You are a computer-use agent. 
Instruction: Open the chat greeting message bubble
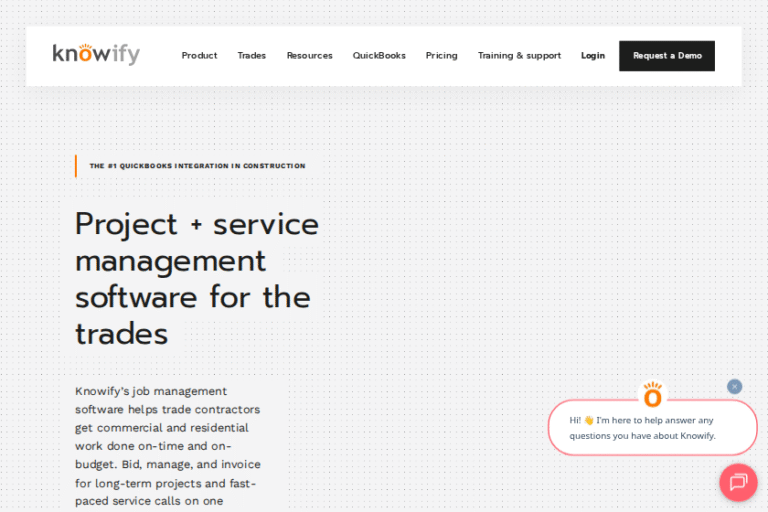click(652, 428)
